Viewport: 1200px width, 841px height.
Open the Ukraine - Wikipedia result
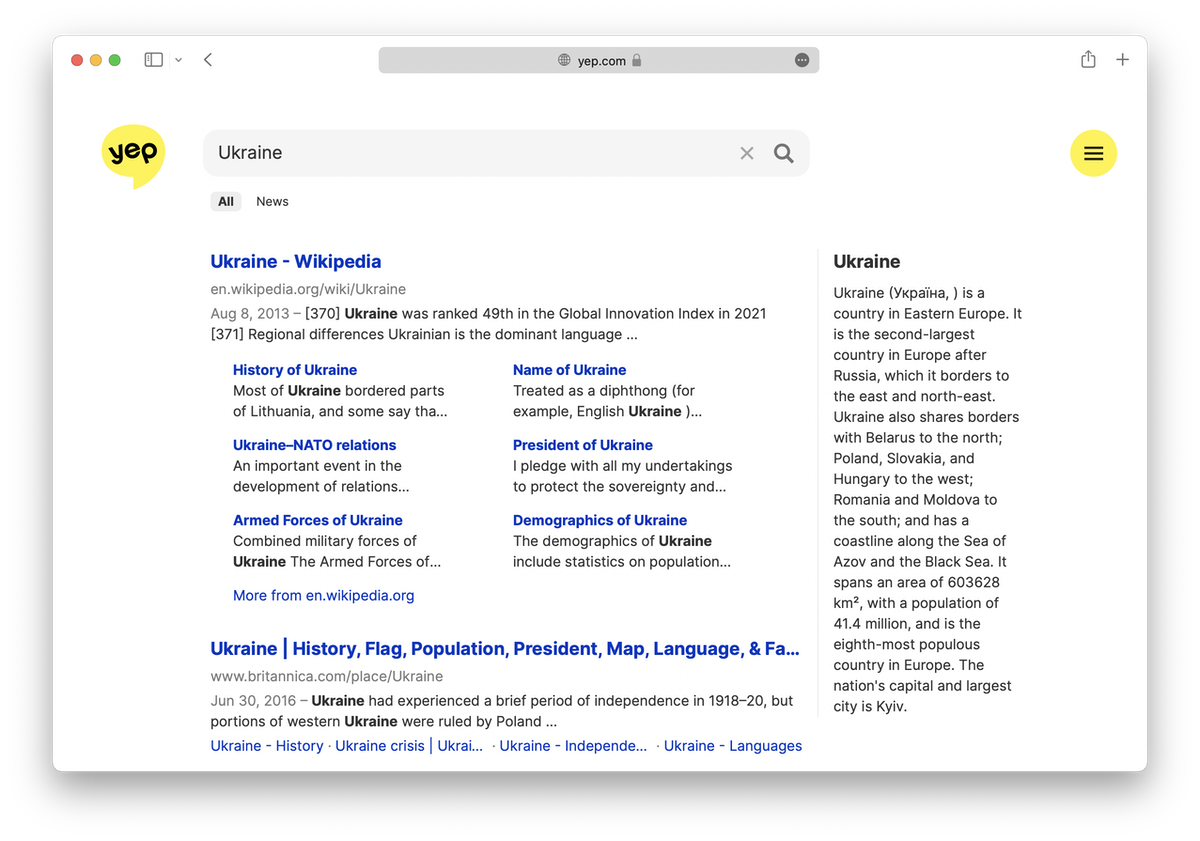(x=296, y=261)
